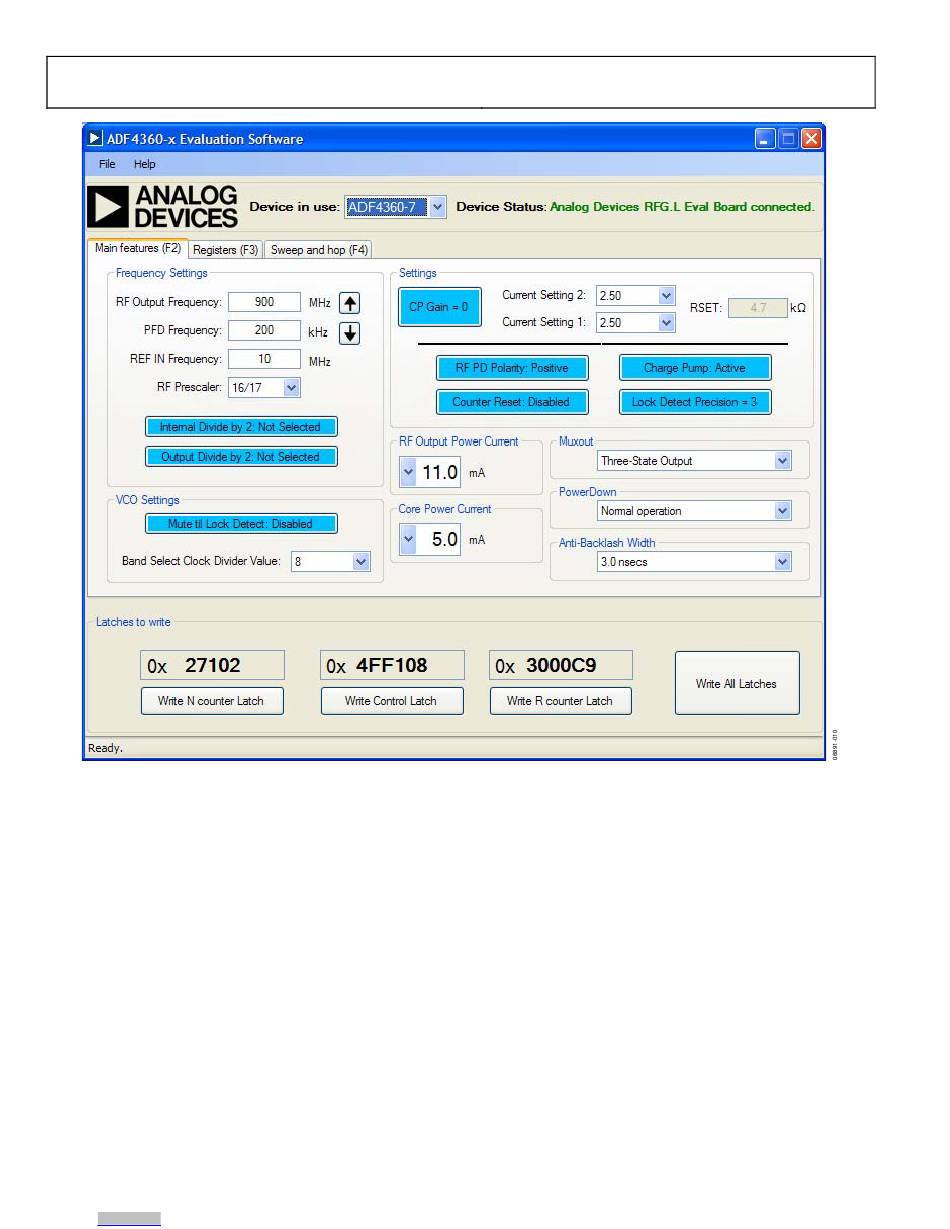Maximize the ADF4360-x Evaluation Software window
The image size is (950, 1229).
pos(788,139)
